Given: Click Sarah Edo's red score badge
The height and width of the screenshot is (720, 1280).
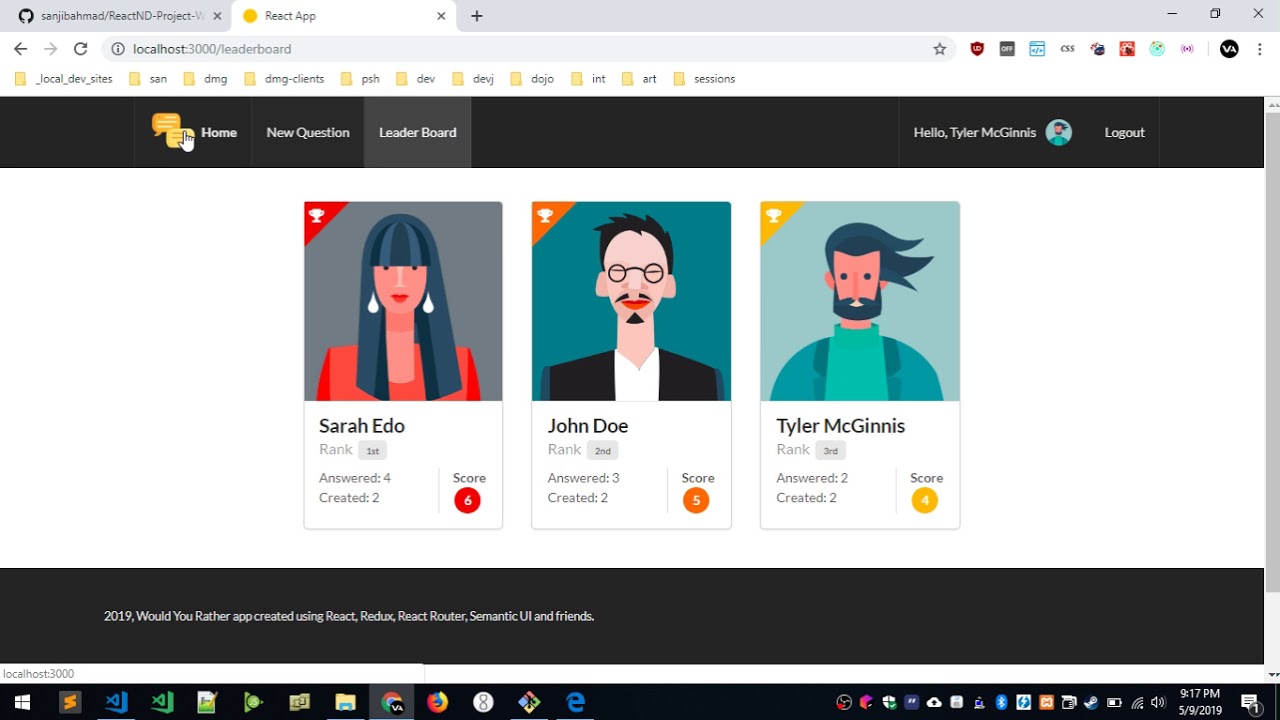Looking at the screenshot, I should point(467,500).
